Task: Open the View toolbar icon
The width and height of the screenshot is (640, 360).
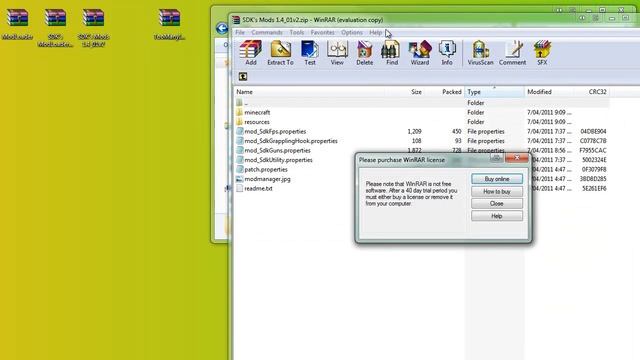Action: [337, 53]
